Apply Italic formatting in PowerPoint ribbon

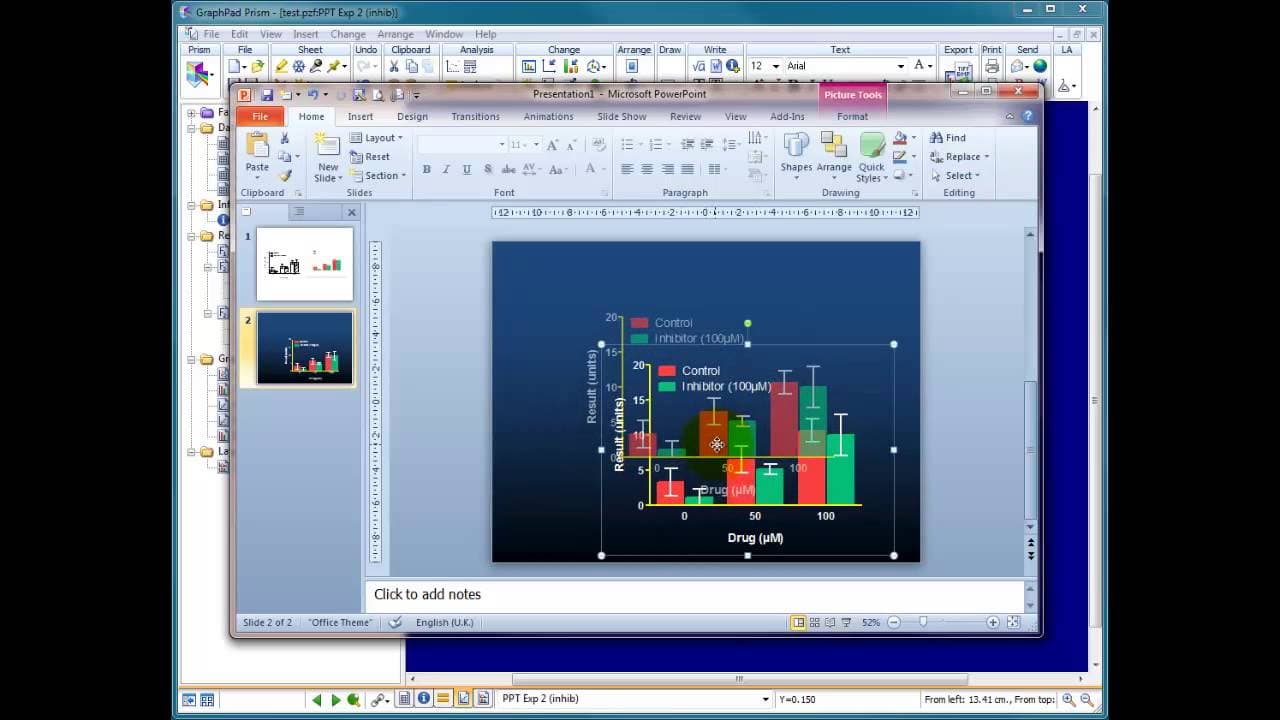446,170
